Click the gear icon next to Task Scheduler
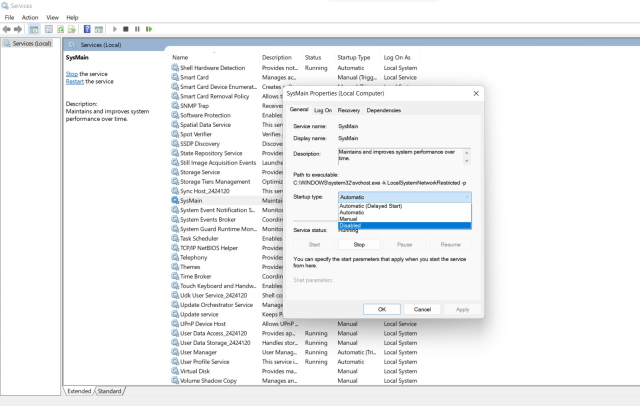The height and width of the screenshot is (406, 640). (x=175, y=238)
